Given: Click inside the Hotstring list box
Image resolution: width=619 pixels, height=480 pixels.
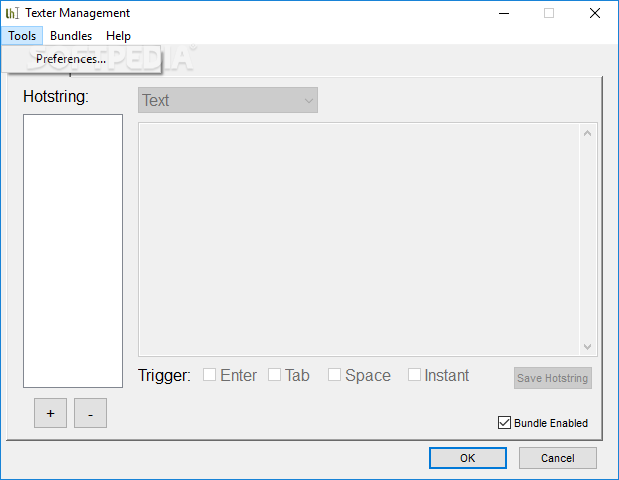Looking at the screenshot, I should pyautogui.click(x=73, y=251).
